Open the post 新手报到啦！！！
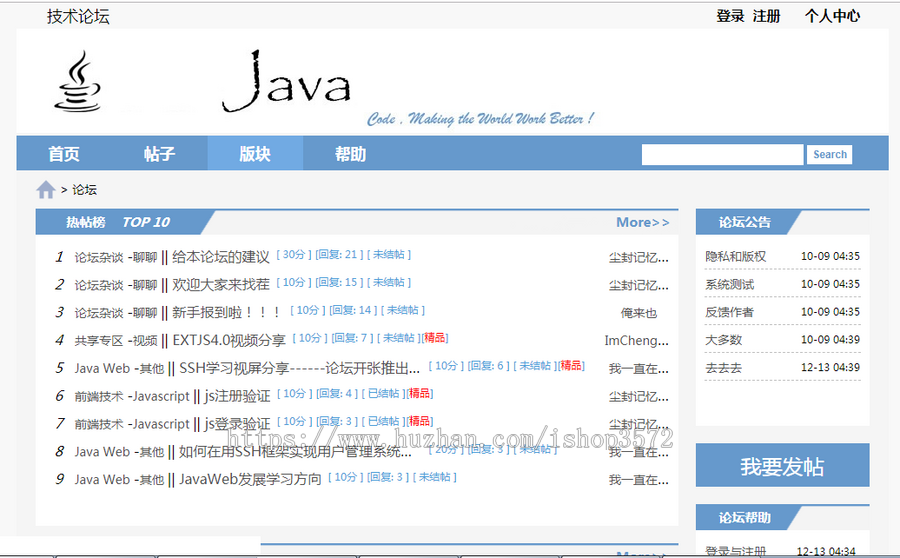Screen dimensions: 900x558 tap(227, 312)
